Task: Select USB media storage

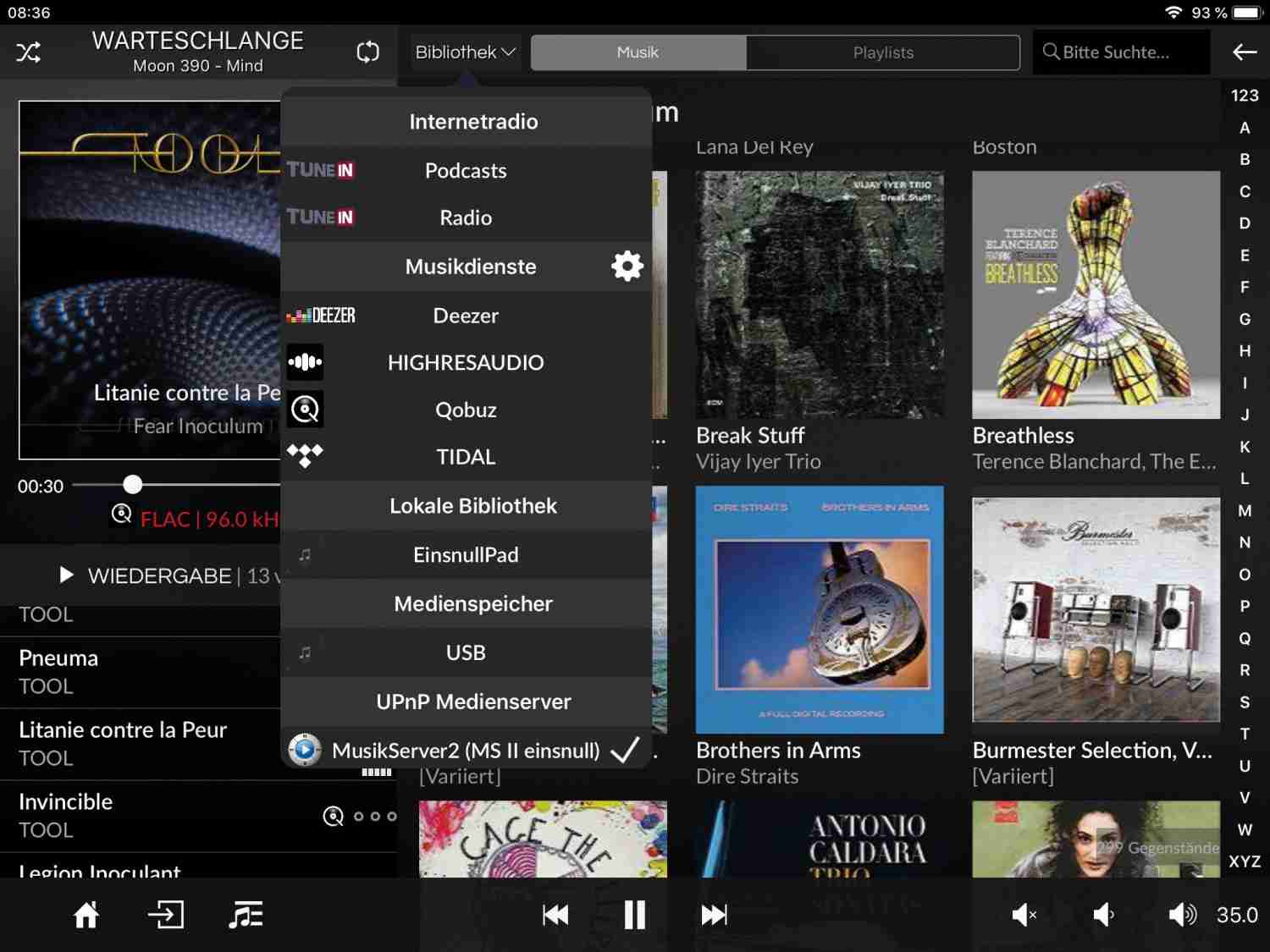Action: tap(466, 652)
